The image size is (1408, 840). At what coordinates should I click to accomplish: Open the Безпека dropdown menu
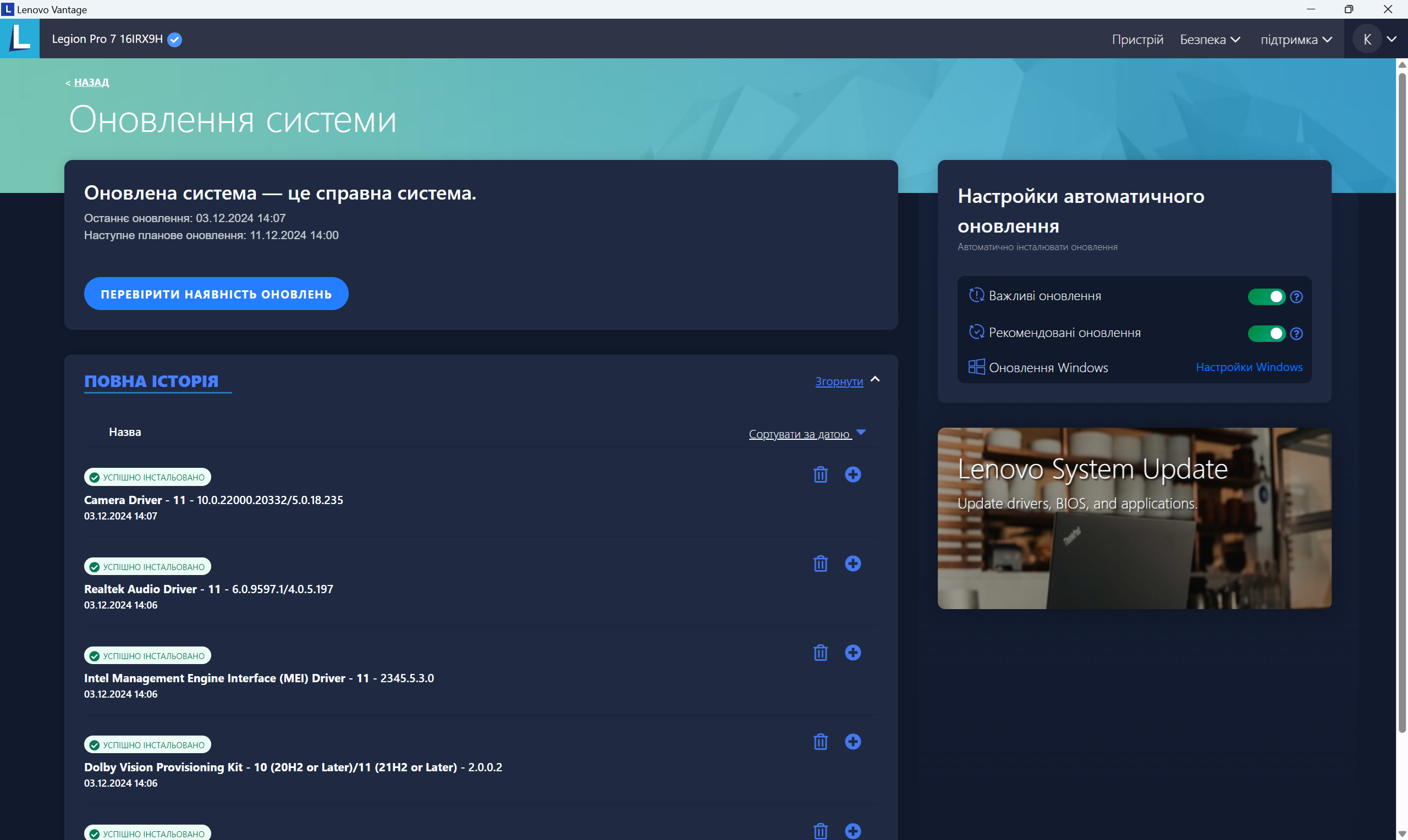1211,39
